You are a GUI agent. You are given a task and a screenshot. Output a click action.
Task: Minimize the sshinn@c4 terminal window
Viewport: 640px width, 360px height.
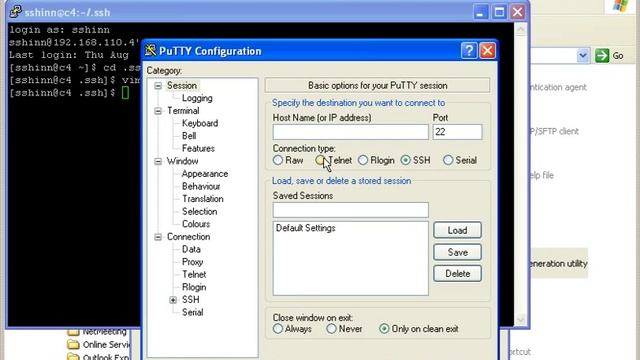(x=480, y=12)
